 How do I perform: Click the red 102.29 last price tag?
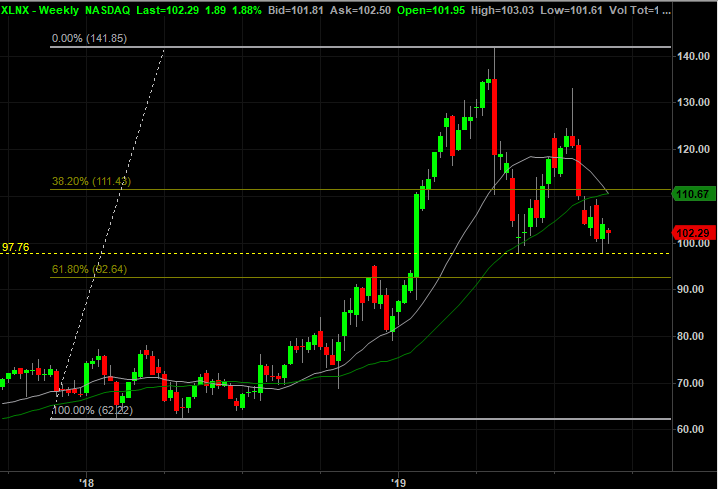pyautogui.click(x=693, y=233)
